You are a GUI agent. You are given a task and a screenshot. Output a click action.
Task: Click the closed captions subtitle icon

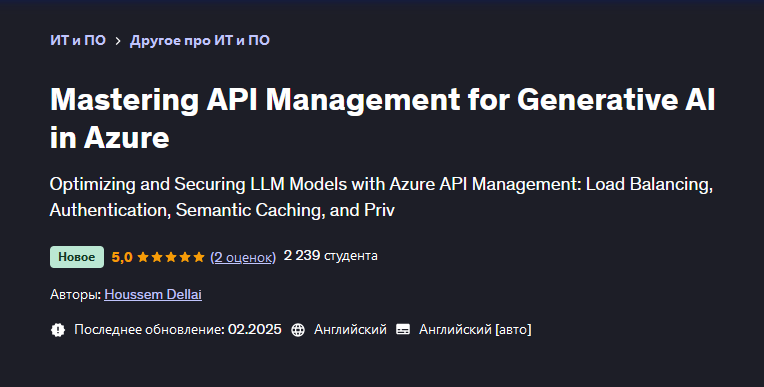click(403, 329)
